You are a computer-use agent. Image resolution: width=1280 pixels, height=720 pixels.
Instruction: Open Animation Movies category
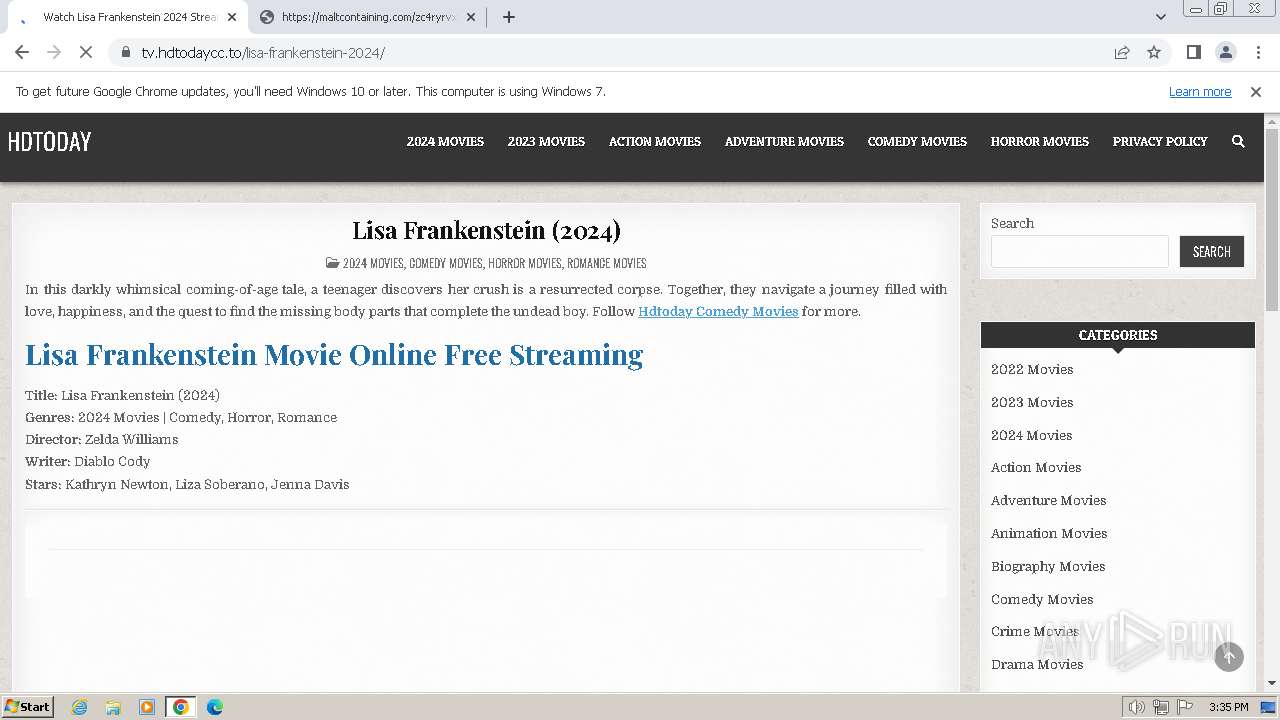pos(1049,534)
